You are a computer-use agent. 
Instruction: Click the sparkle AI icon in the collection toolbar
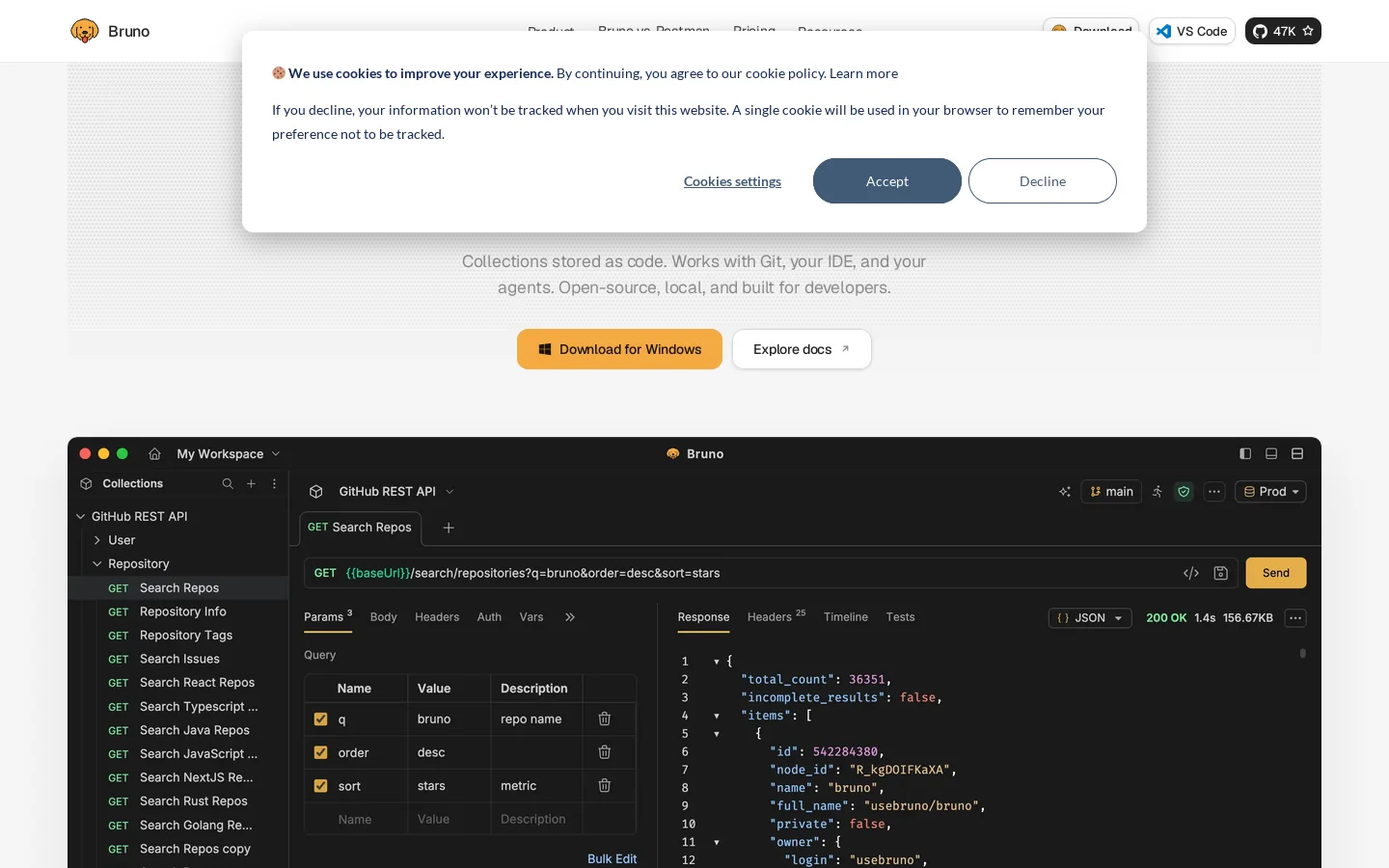point(1065,492)
